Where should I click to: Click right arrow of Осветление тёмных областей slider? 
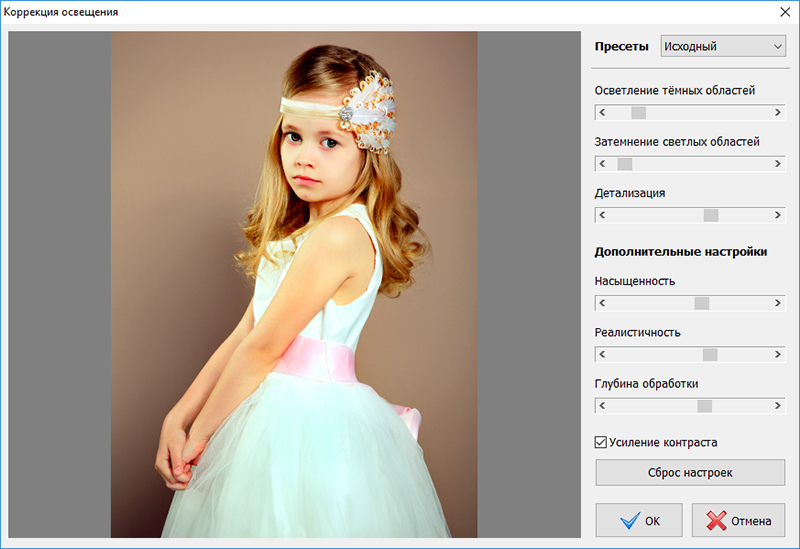click(x=778, y=112)
